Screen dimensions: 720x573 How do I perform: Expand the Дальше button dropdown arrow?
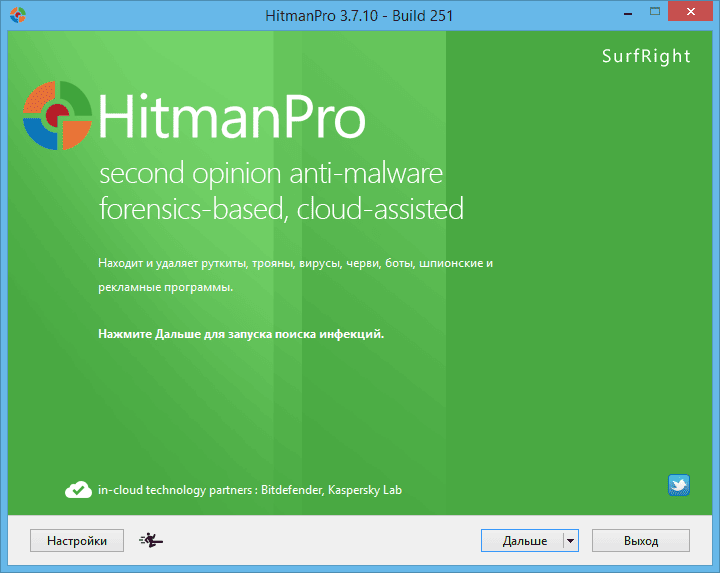click(571, 540)
